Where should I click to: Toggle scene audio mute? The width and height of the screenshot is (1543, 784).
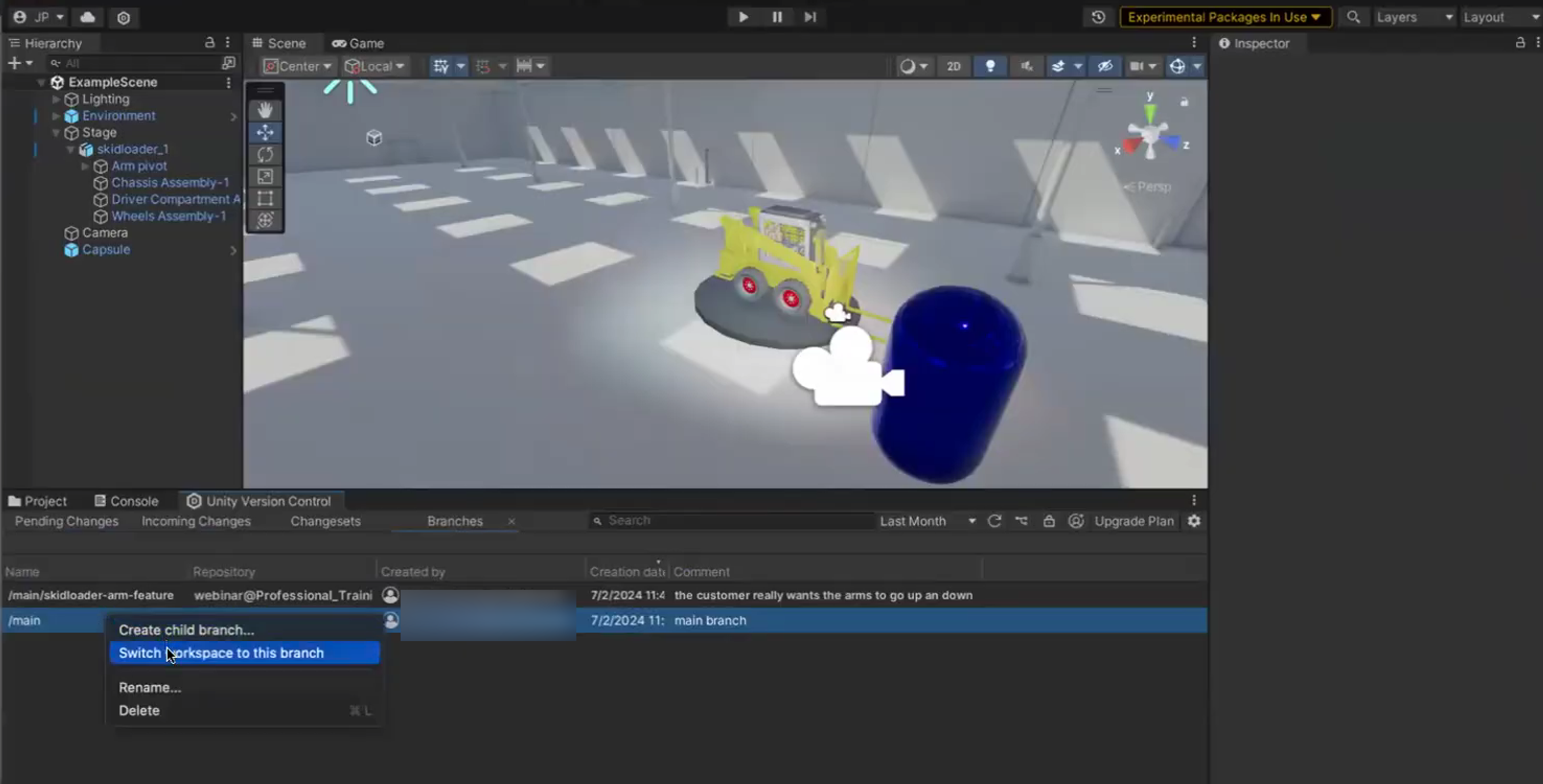coord(1026,66)
